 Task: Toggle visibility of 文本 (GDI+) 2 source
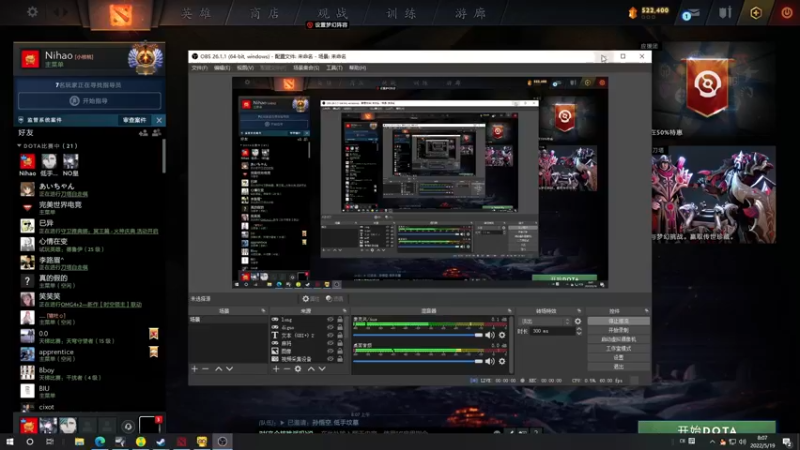pos(330,335)
